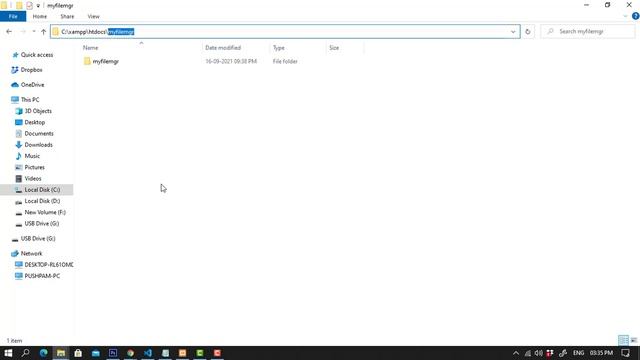Sort by the Type column header

279,48
